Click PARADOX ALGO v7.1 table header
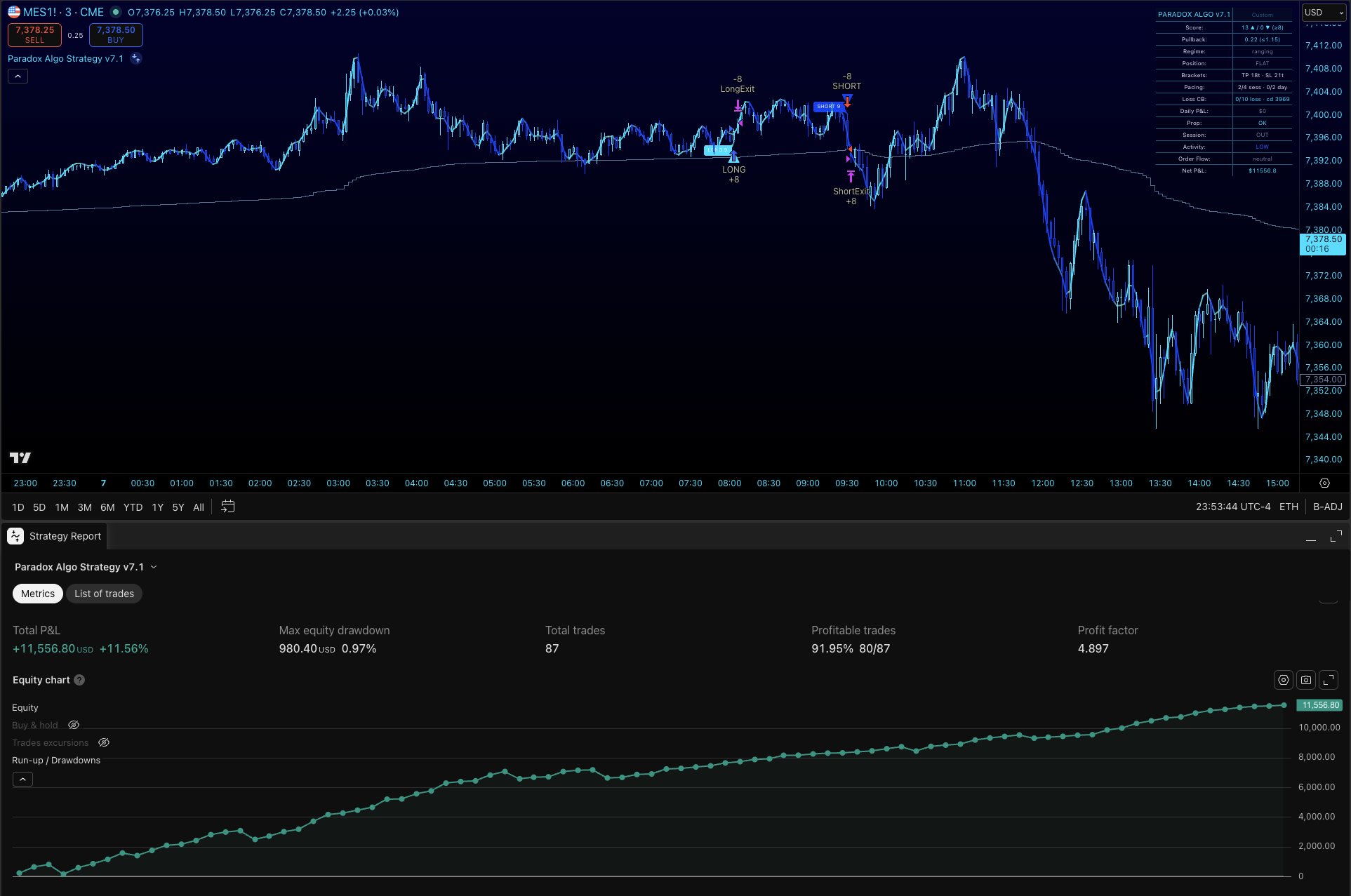Screen dimensions: 1351x896 1194,14
